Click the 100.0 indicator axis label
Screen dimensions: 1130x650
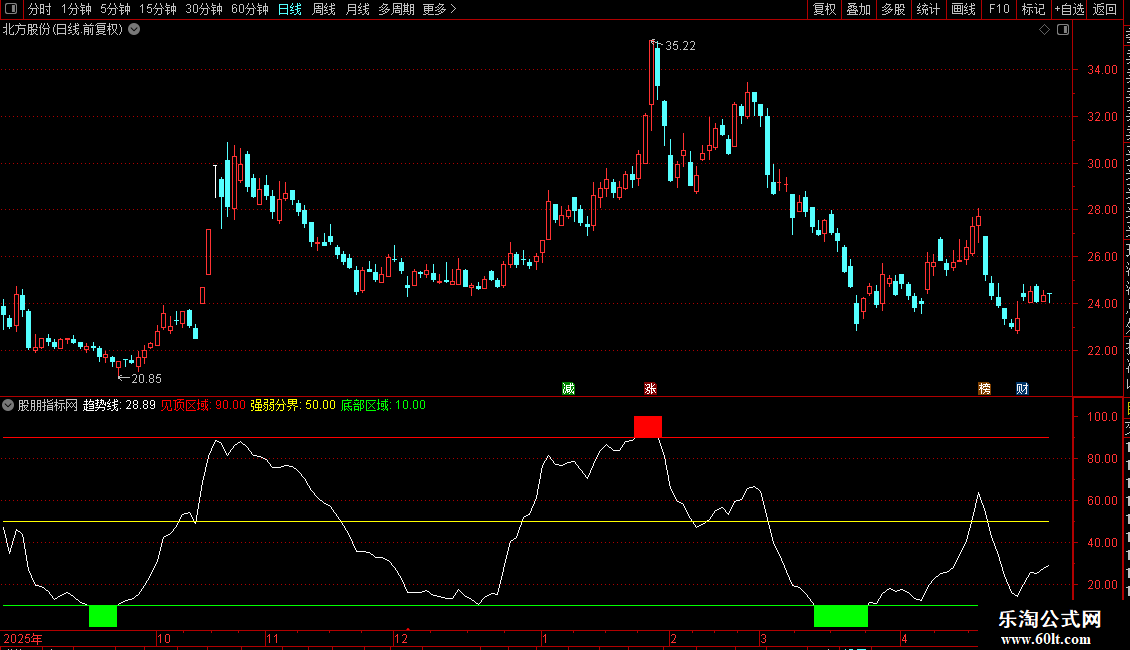[x=1102, y=417]
